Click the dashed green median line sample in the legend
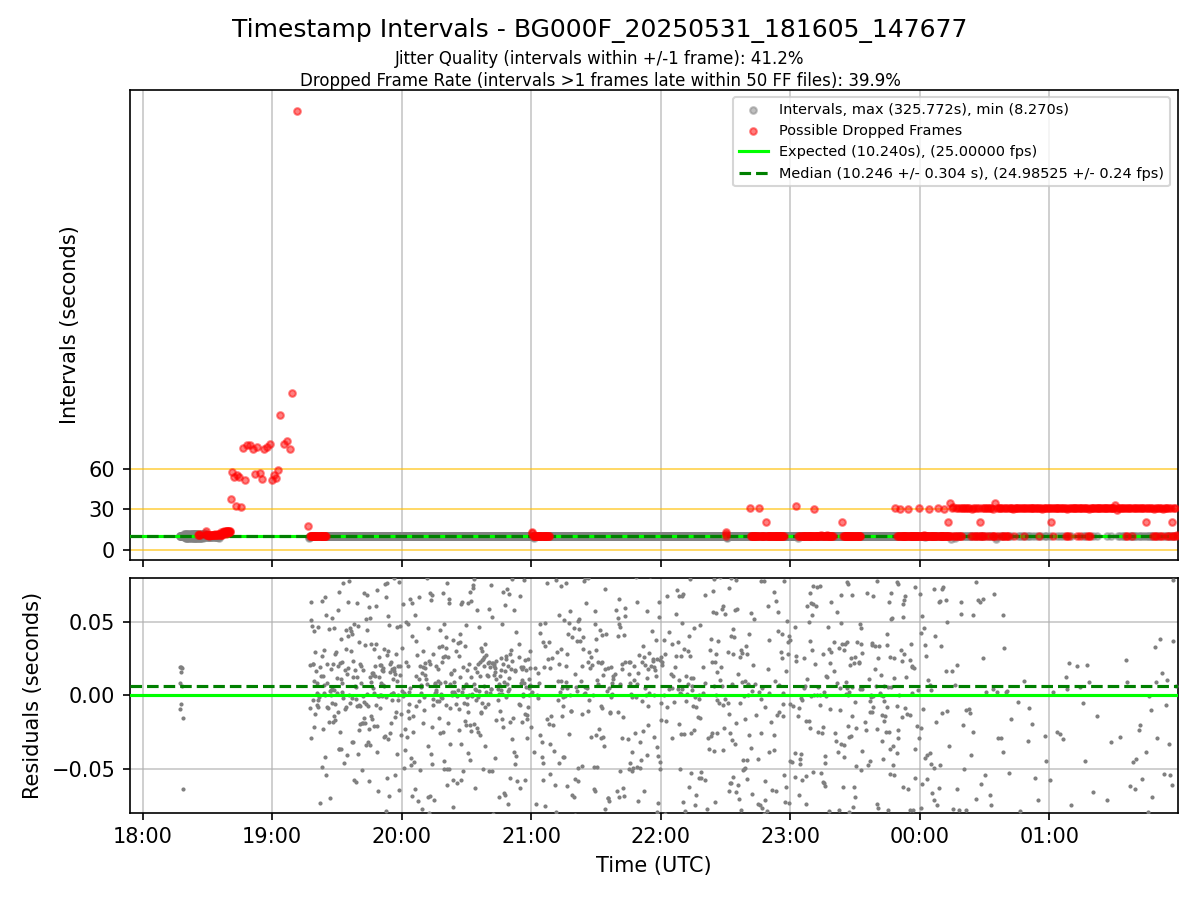1200x900 pixels. [754, 173]
